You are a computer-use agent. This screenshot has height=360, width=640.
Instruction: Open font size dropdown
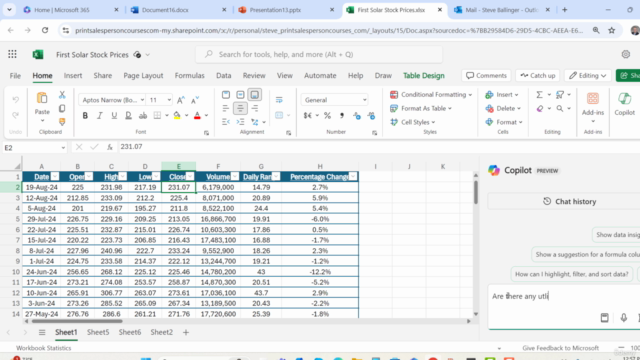[169, 100]
